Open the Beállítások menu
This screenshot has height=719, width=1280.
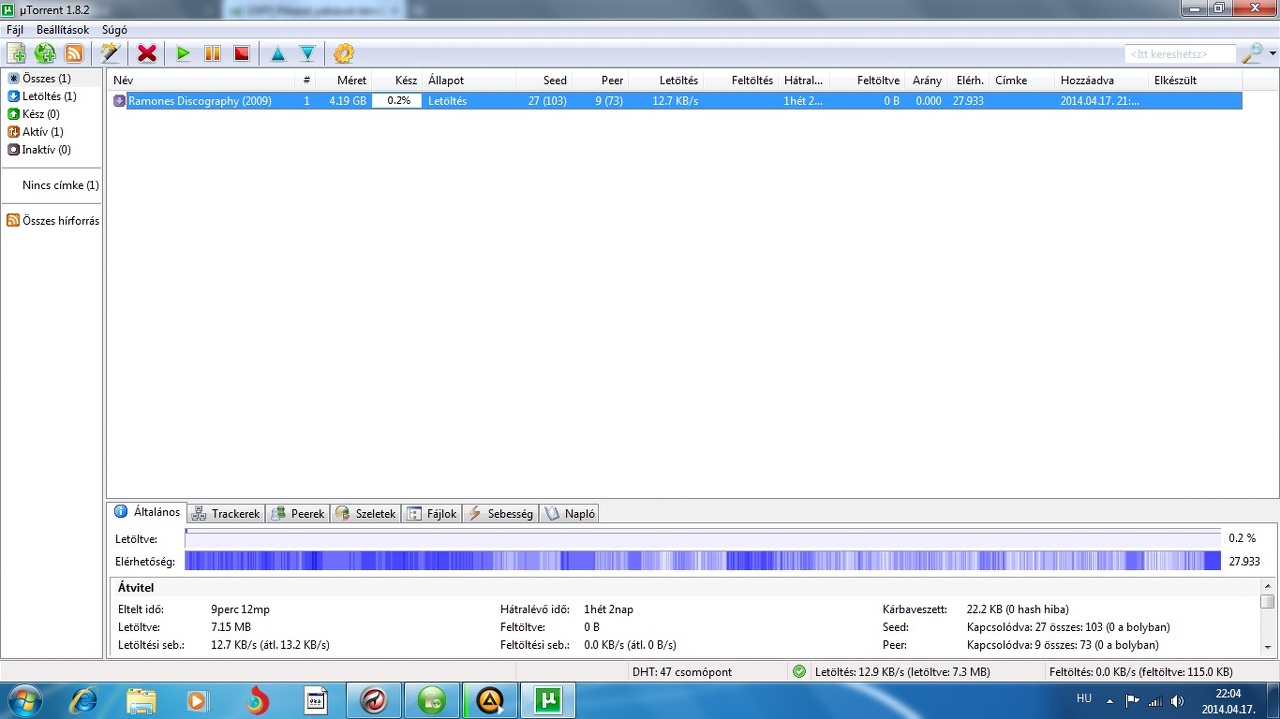pyautogui.click(x=63, y=30)
